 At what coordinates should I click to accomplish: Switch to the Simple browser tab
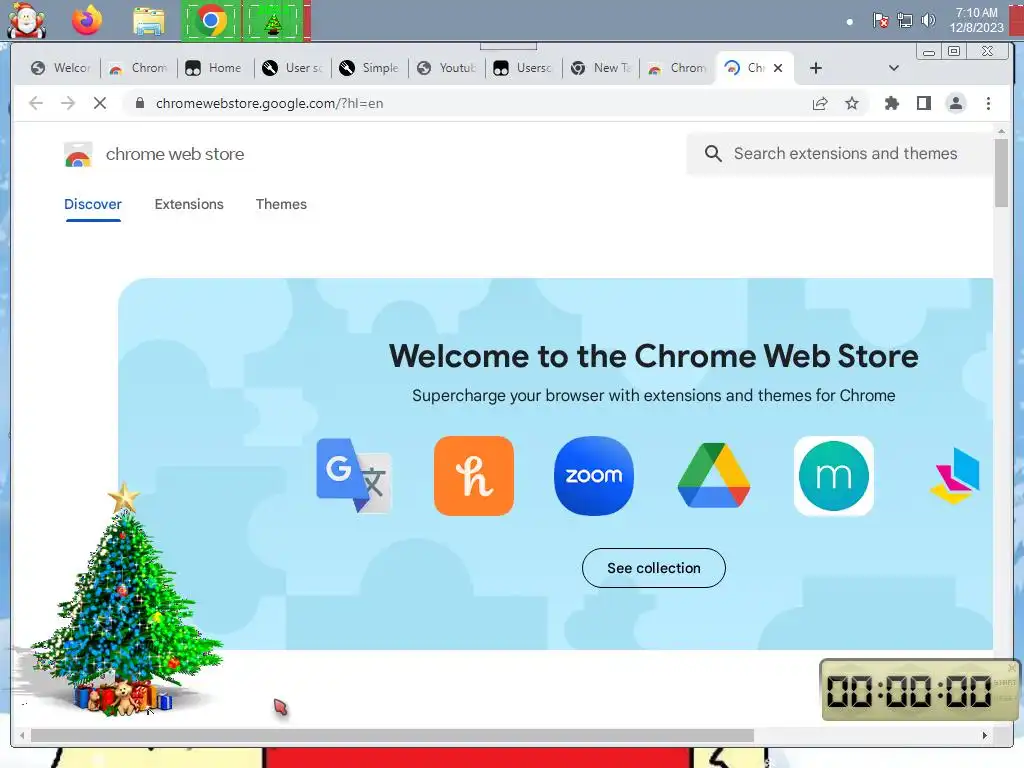tap(369, 68)
